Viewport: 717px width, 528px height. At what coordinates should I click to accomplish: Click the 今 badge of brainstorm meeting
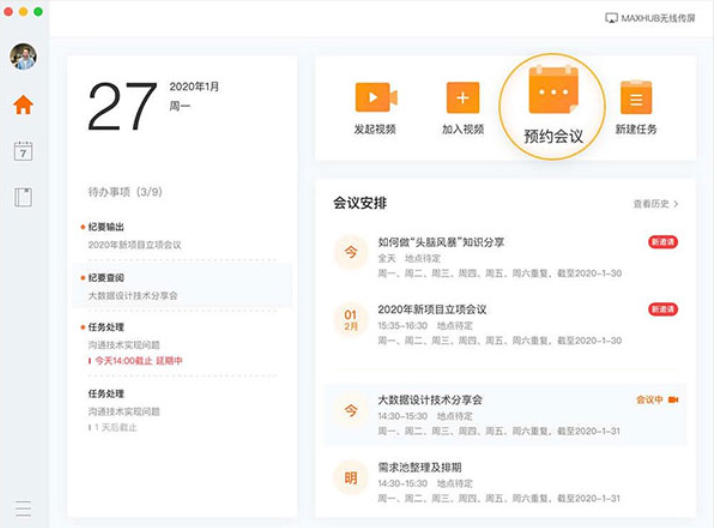coord(351,252)
